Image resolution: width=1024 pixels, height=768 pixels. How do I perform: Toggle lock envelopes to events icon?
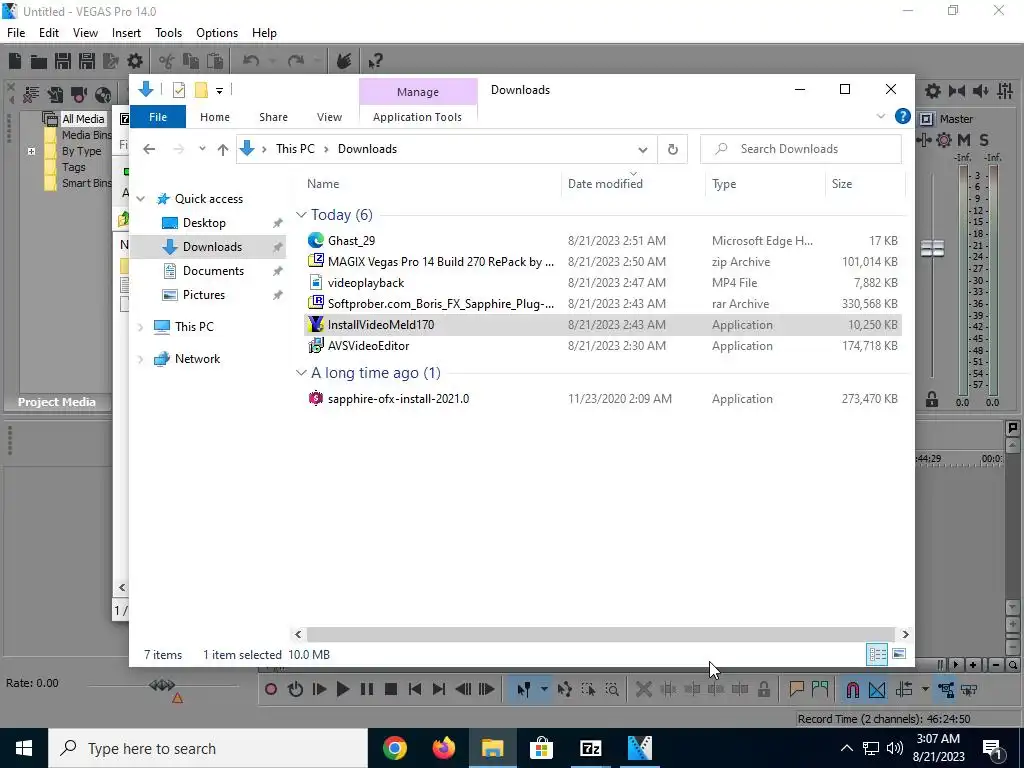(x=946, y=689)
